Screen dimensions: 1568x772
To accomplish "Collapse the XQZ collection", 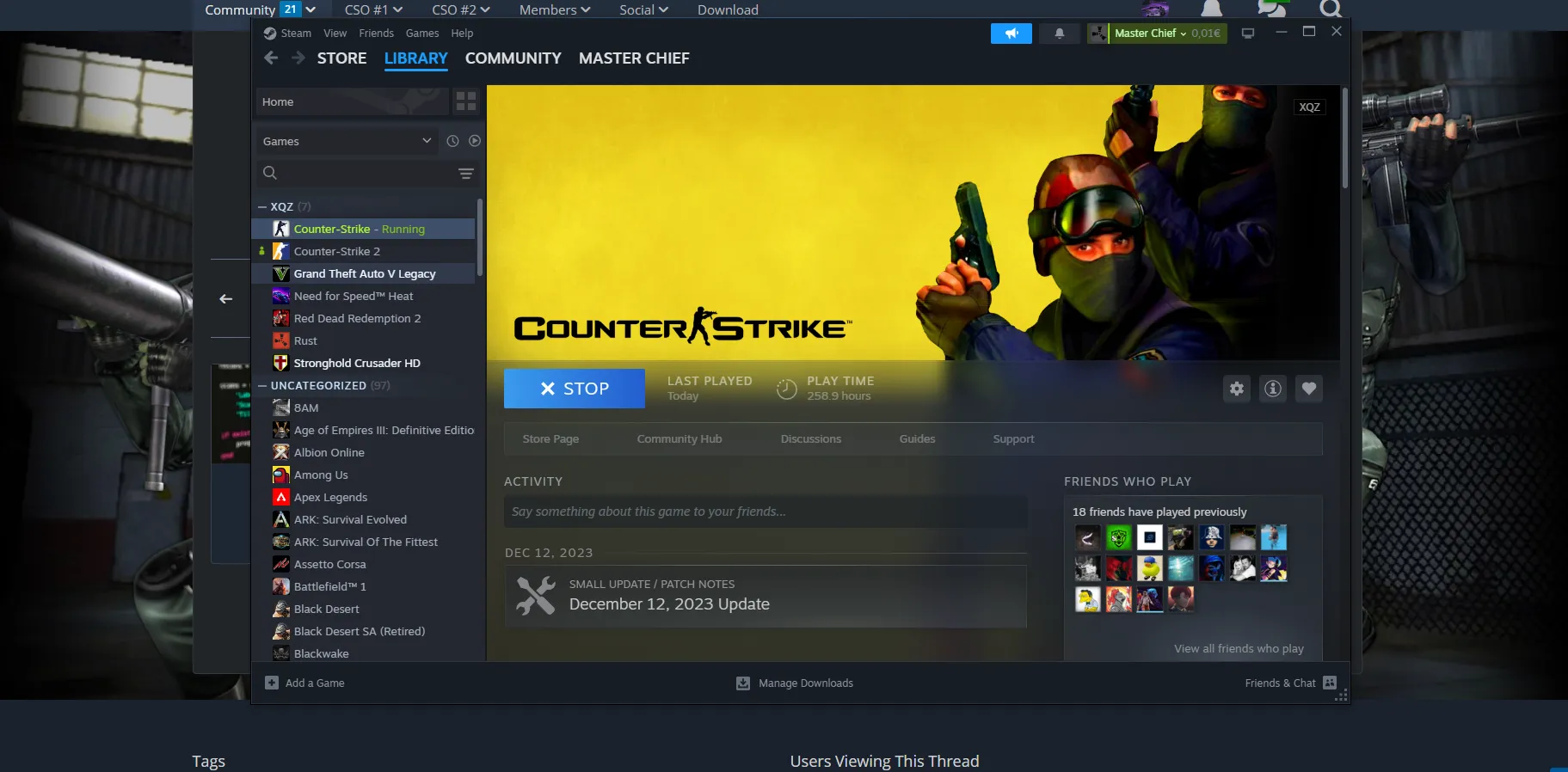I will [262, 207].
